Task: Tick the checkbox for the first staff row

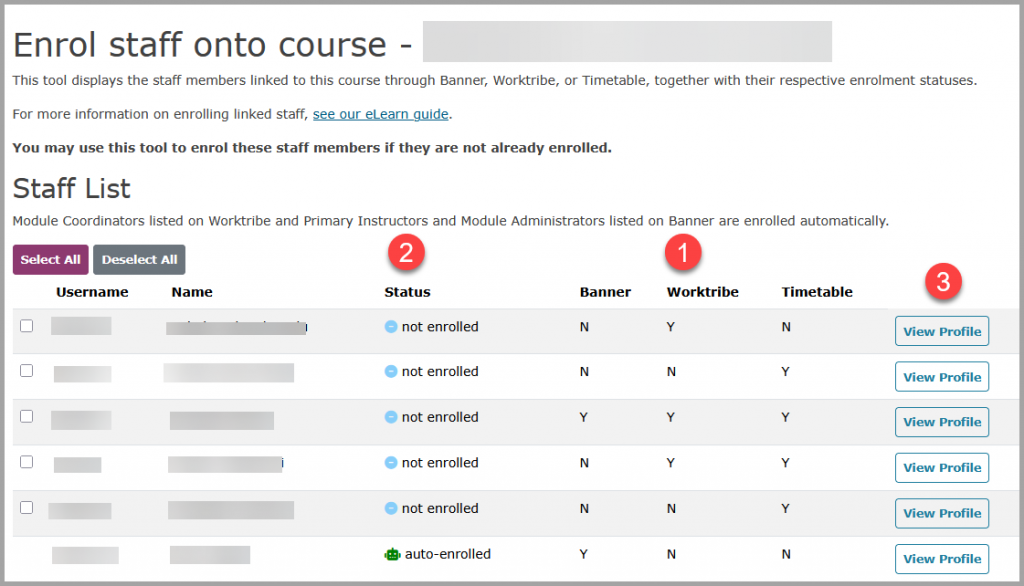Action: [27, 326]
